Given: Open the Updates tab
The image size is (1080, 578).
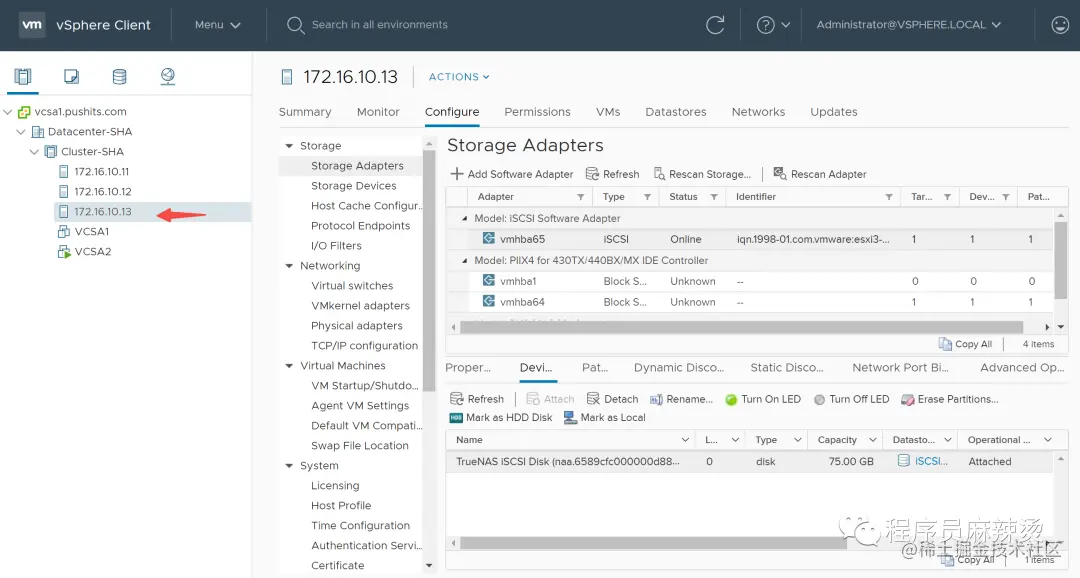Looking at the screenshot, I should 833,112.
